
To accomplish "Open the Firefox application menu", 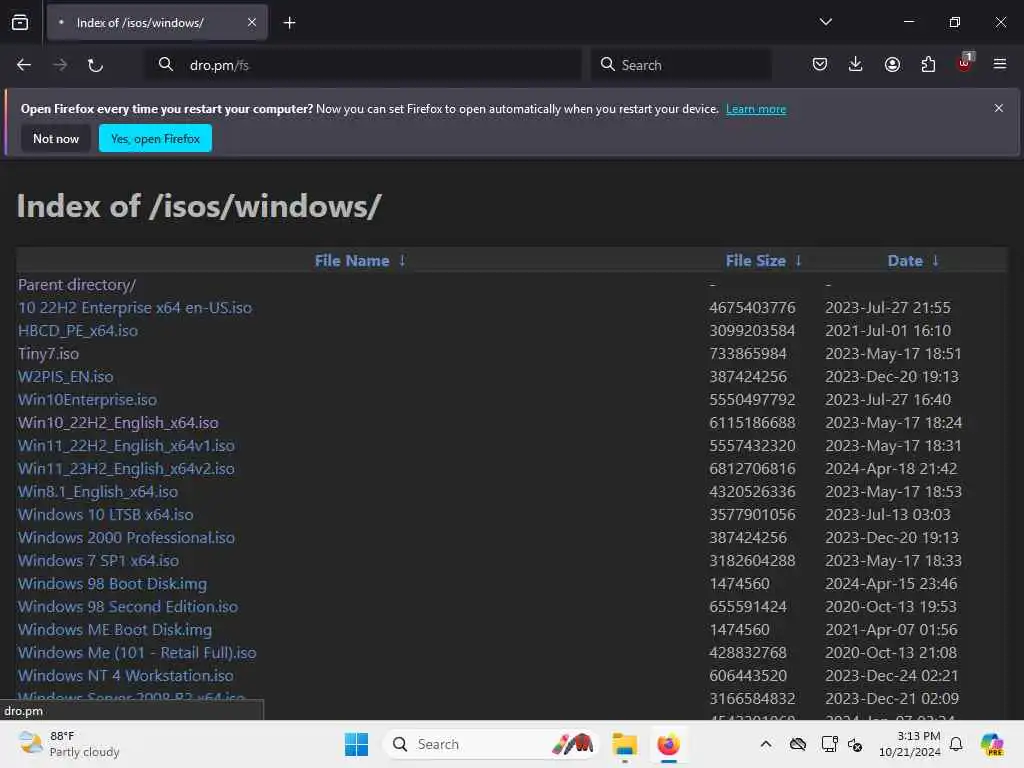I will click(1000, 64).
